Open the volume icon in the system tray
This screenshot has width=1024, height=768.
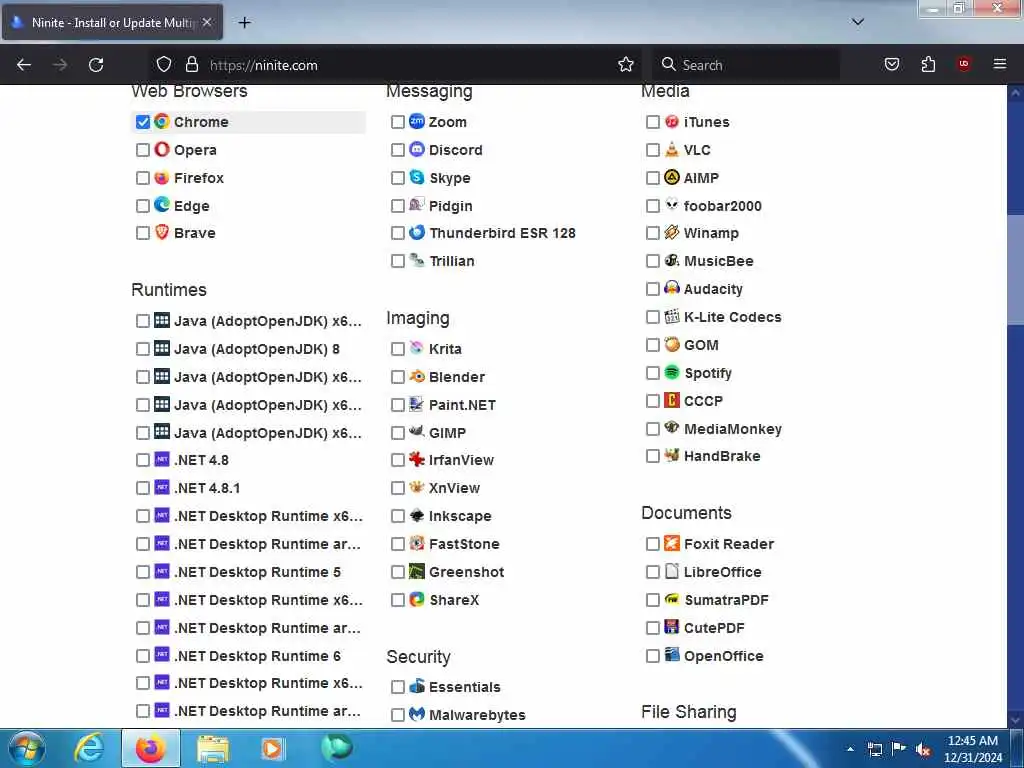pyautogui.click(x=923, y=750)
